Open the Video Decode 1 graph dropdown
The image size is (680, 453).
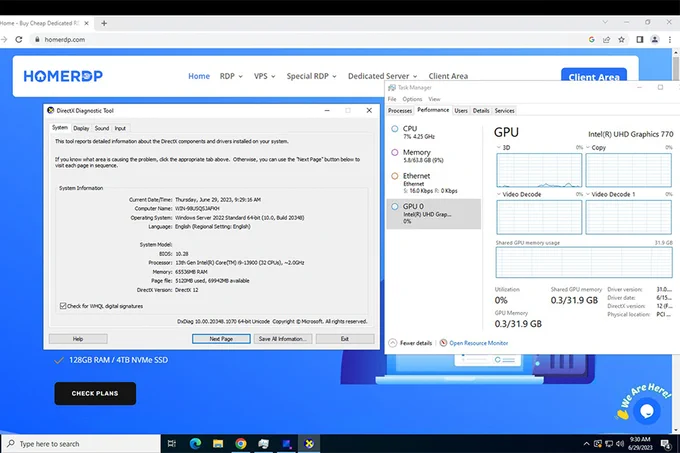tap(588, 194)
